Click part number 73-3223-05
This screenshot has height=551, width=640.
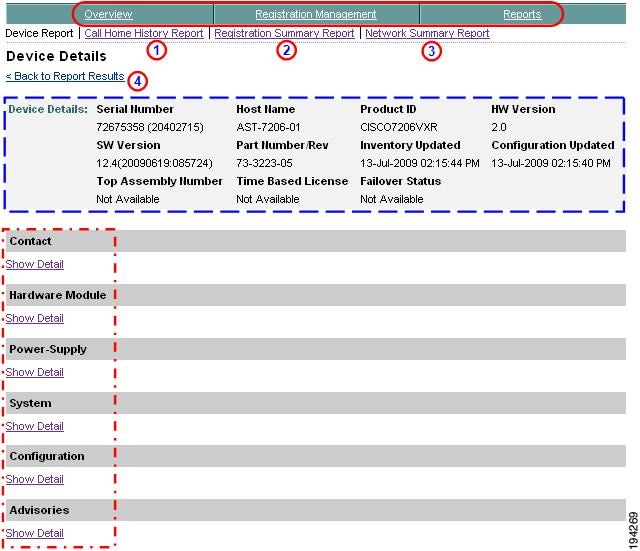[x=264, y=163]
